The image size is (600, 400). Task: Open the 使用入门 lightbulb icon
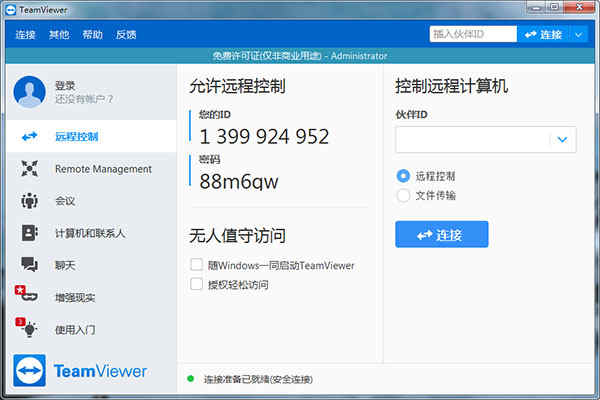pos(27,327)
